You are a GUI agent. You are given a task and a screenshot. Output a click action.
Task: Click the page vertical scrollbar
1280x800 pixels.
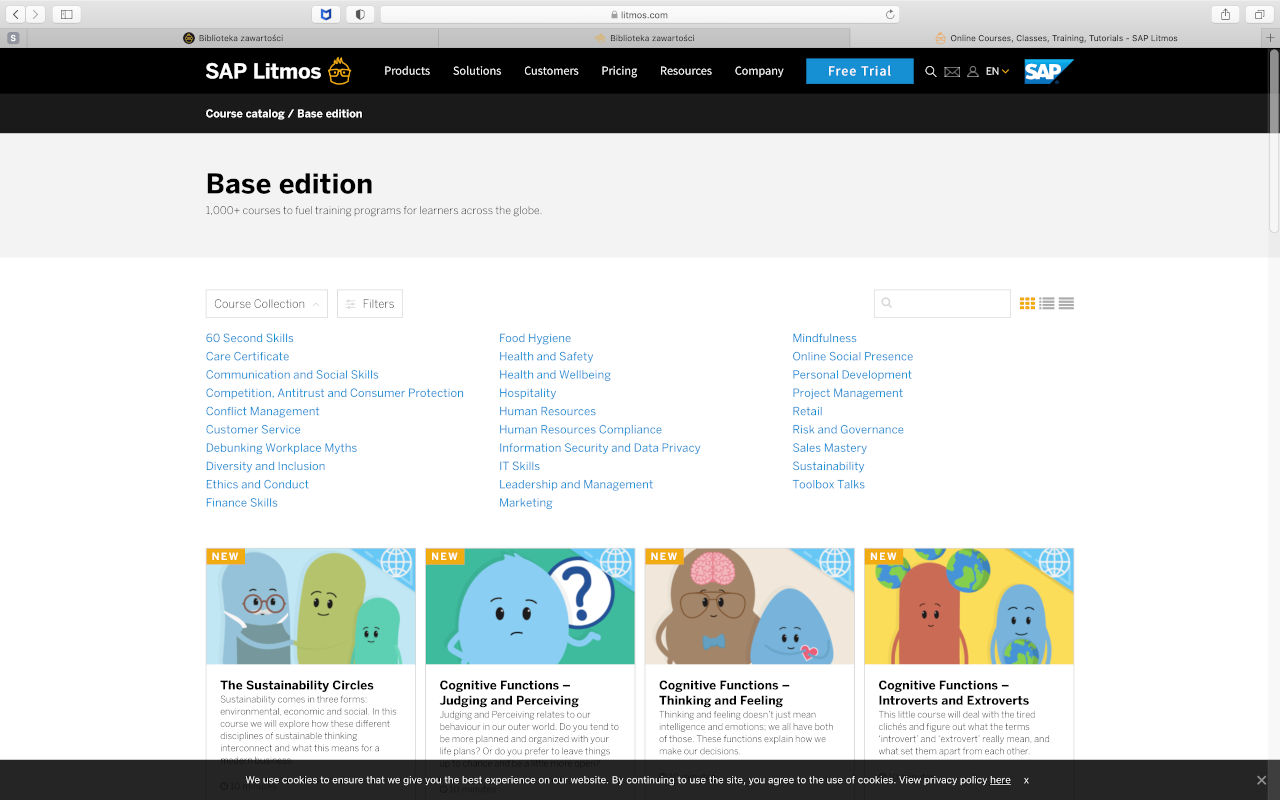click(1274, 140)
